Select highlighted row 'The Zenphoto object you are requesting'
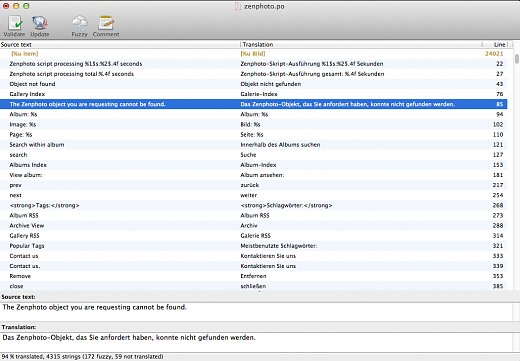Viewport: 520px width, 361px height. coord(254,104)
